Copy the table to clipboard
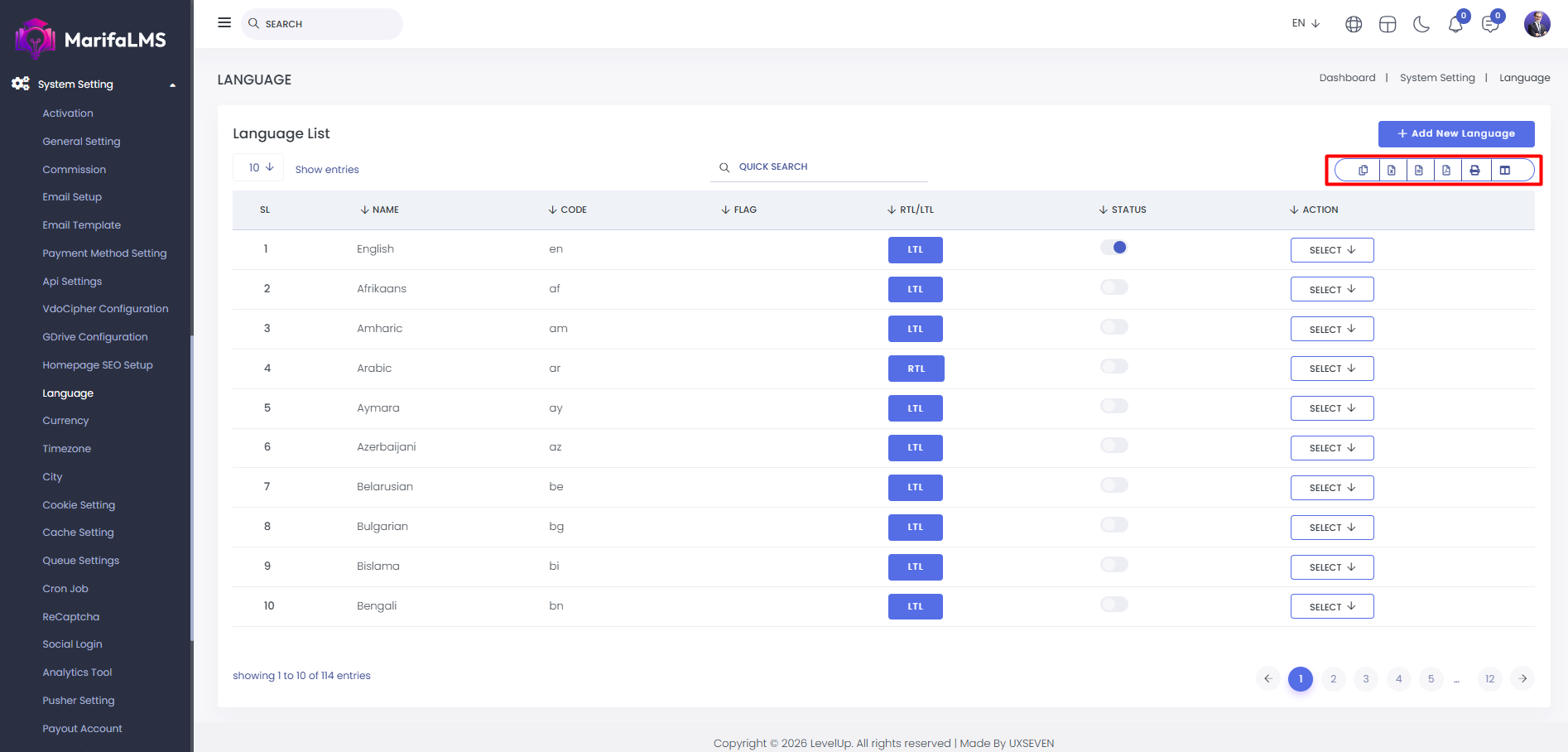Viewport: 1568px width, 752px height. point(1363,171)
